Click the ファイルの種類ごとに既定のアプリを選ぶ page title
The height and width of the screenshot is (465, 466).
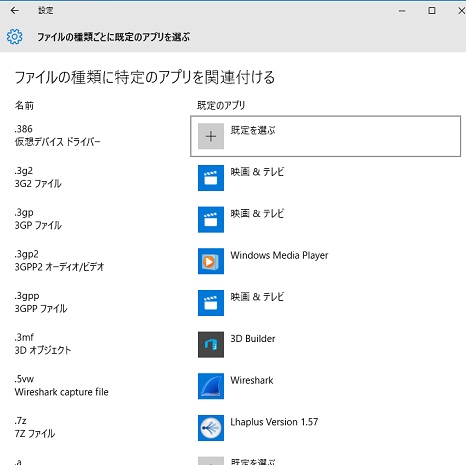[x=113, y=37]
